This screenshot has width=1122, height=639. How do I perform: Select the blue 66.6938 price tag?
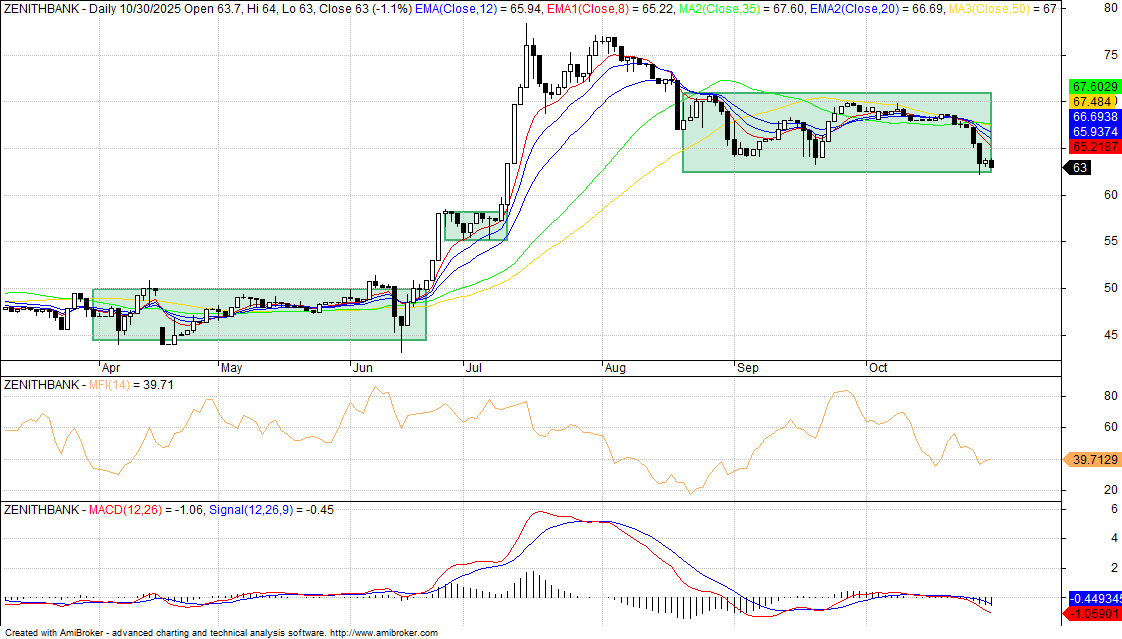(1092, 117)
